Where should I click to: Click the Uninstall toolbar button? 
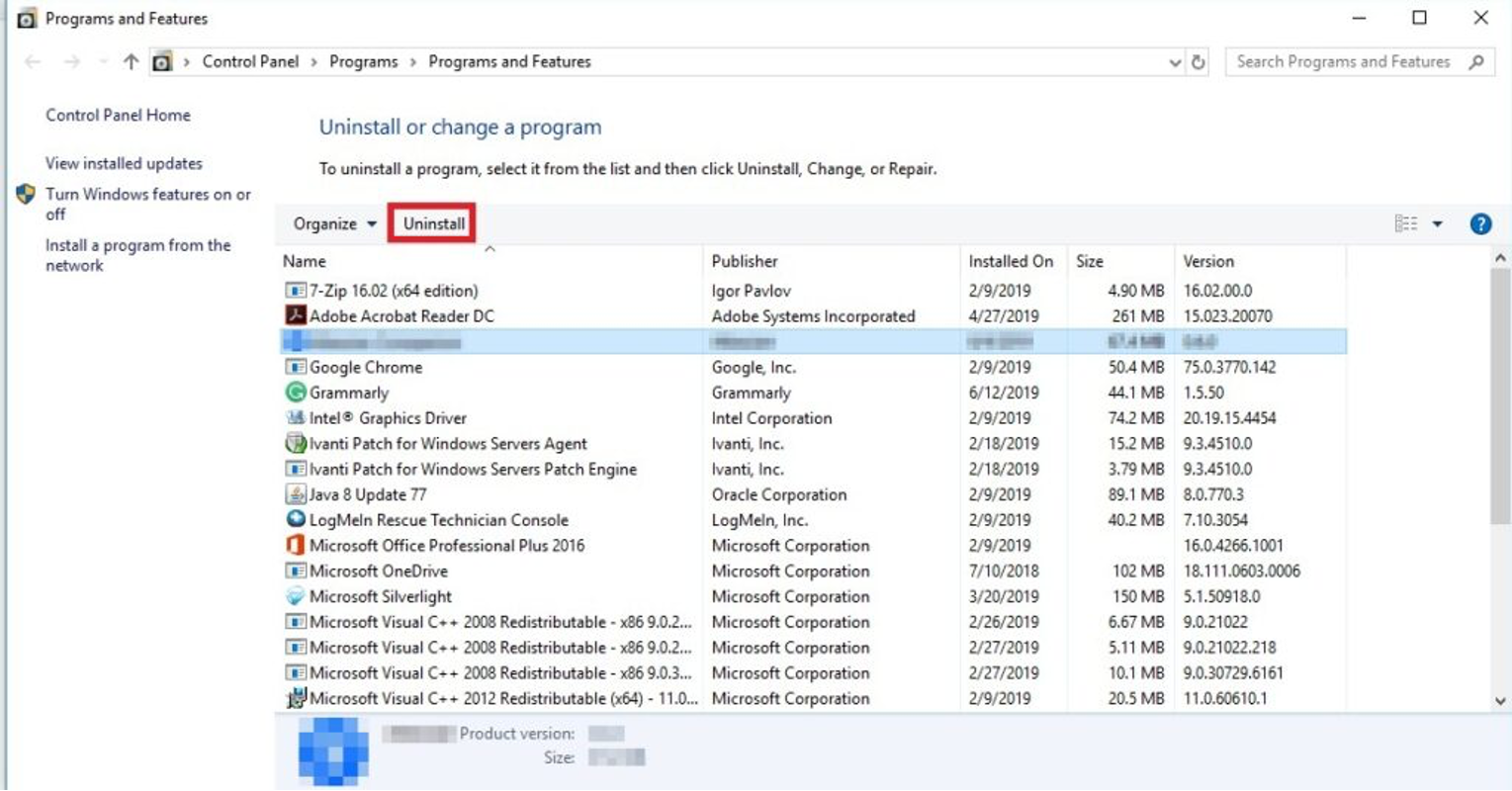click(433, 223)
